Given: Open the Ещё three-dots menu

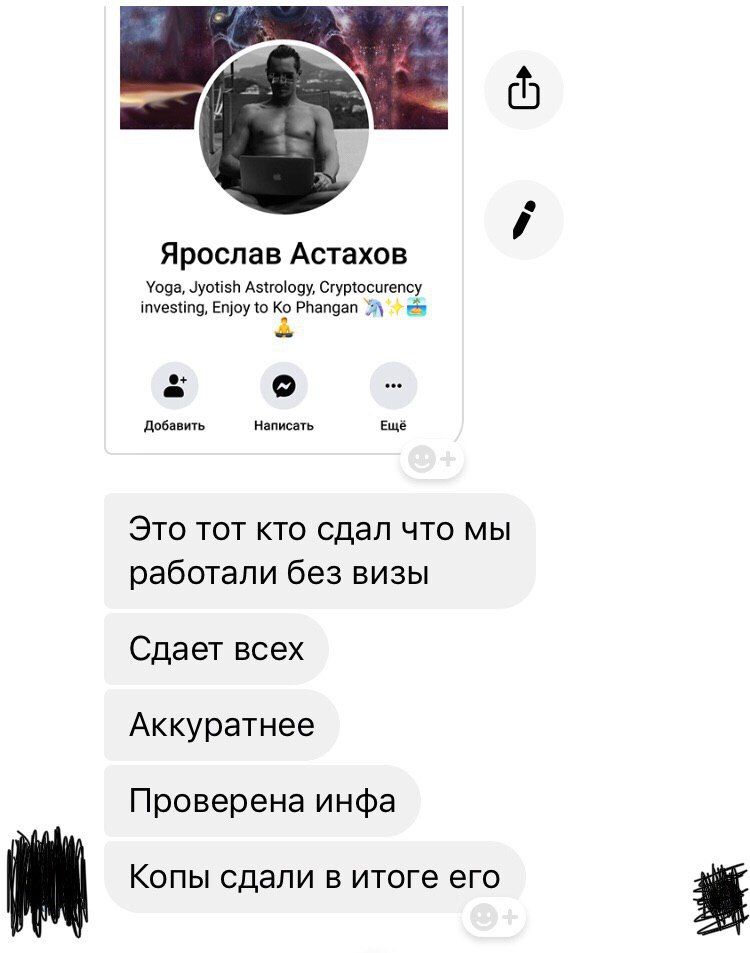Looking at the screenshot, I should pyautogui.click(x=393, y=385).
